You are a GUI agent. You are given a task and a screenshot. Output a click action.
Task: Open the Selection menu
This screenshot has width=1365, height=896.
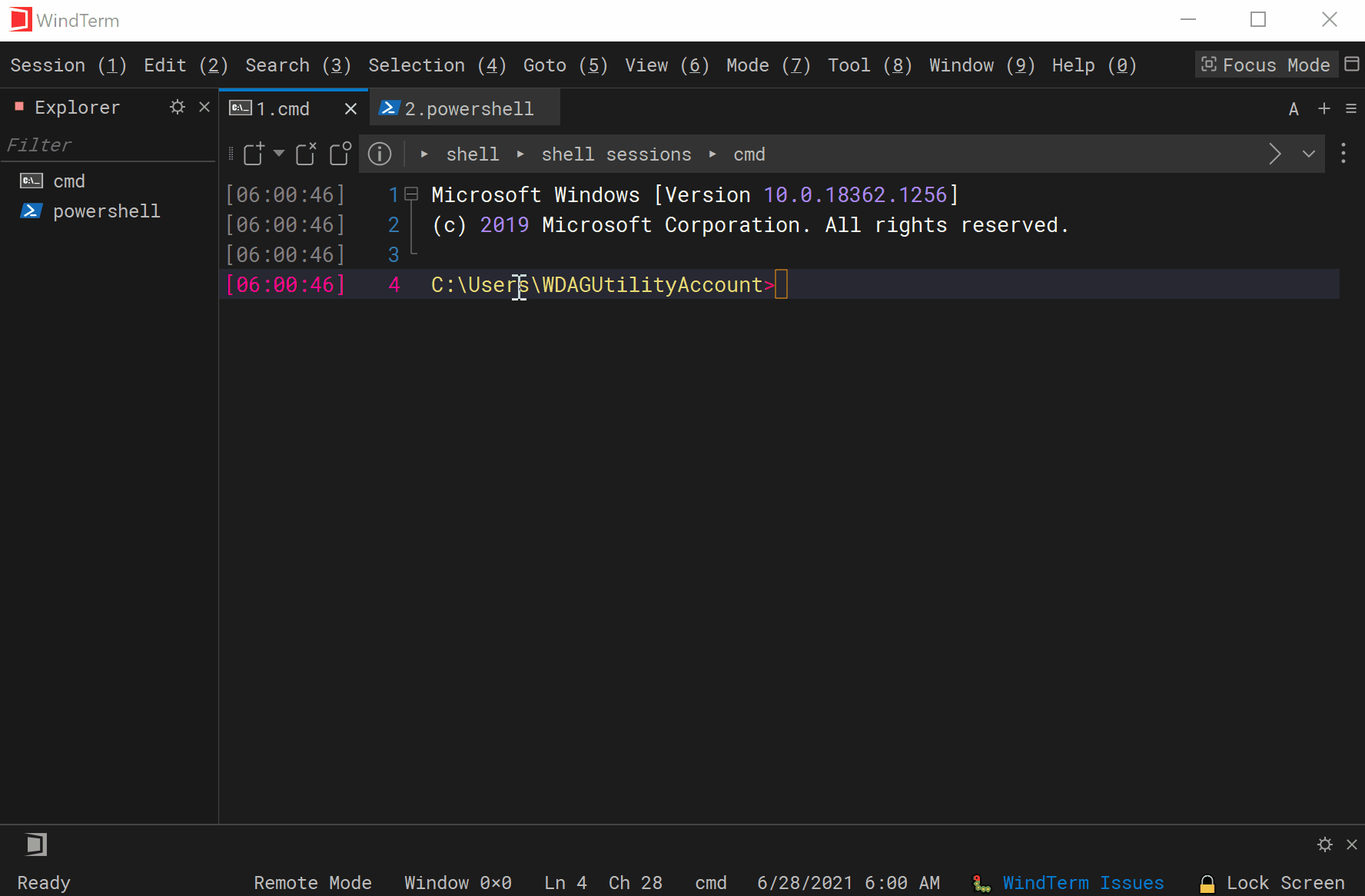pos(437,65)
